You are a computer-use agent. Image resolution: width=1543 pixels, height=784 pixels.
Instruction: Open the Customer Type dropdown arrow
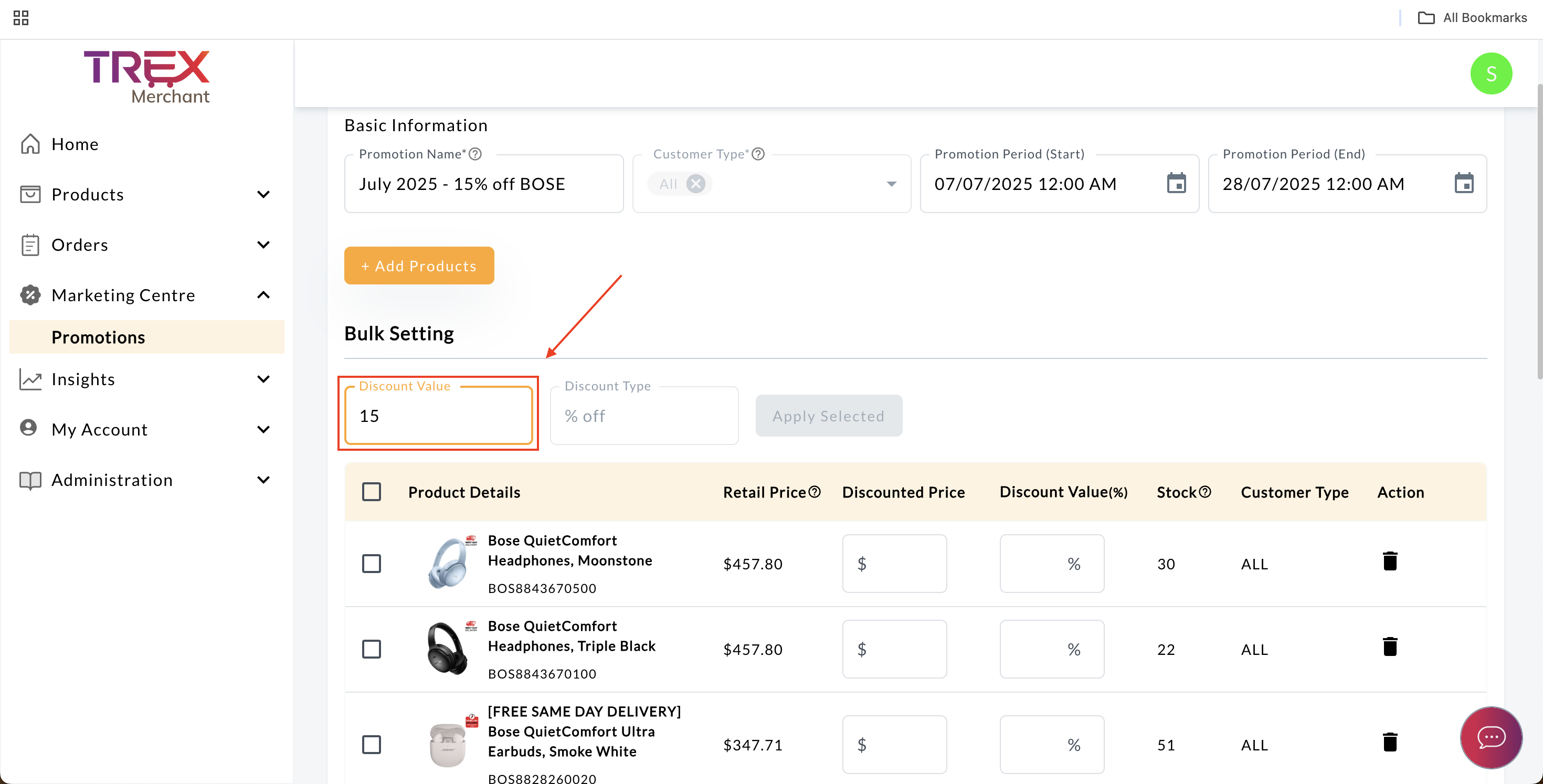click(891, 184)
